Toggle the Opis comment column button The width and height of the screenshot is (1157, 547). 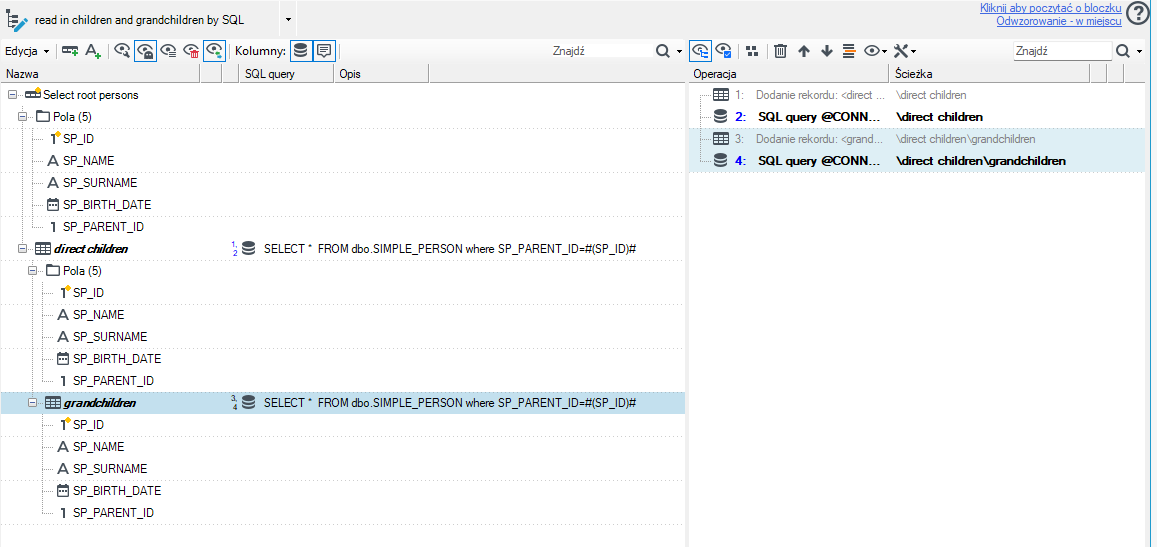coord(323,51)
